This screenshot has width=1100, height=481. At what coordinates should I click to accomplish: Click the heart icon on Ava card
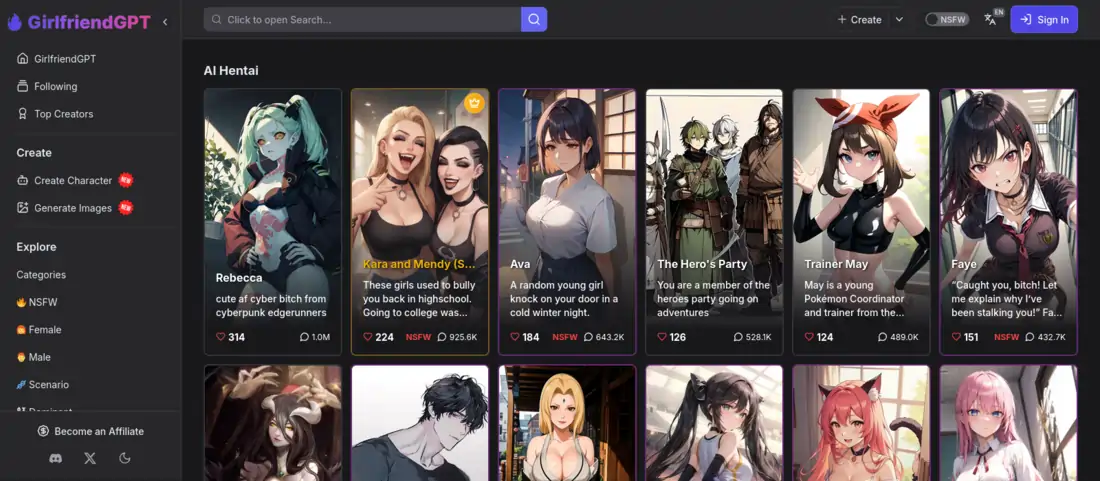coord(515,337)
